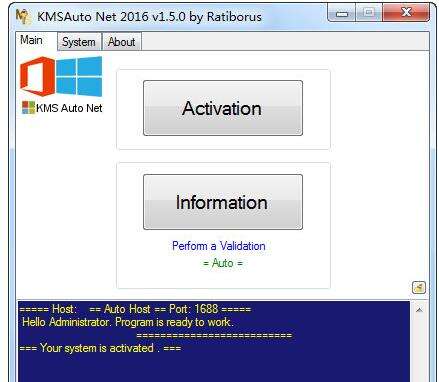This screenshot has width=439, height=382.
Task: Click the log scrollbar up arrow
Action: click(x=419, y=310)
